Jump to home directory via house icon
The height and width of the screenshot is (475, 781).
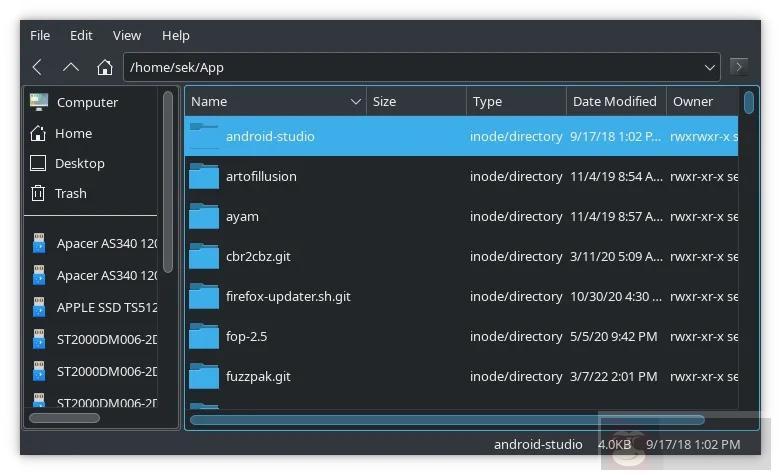(x=105, y=67)
